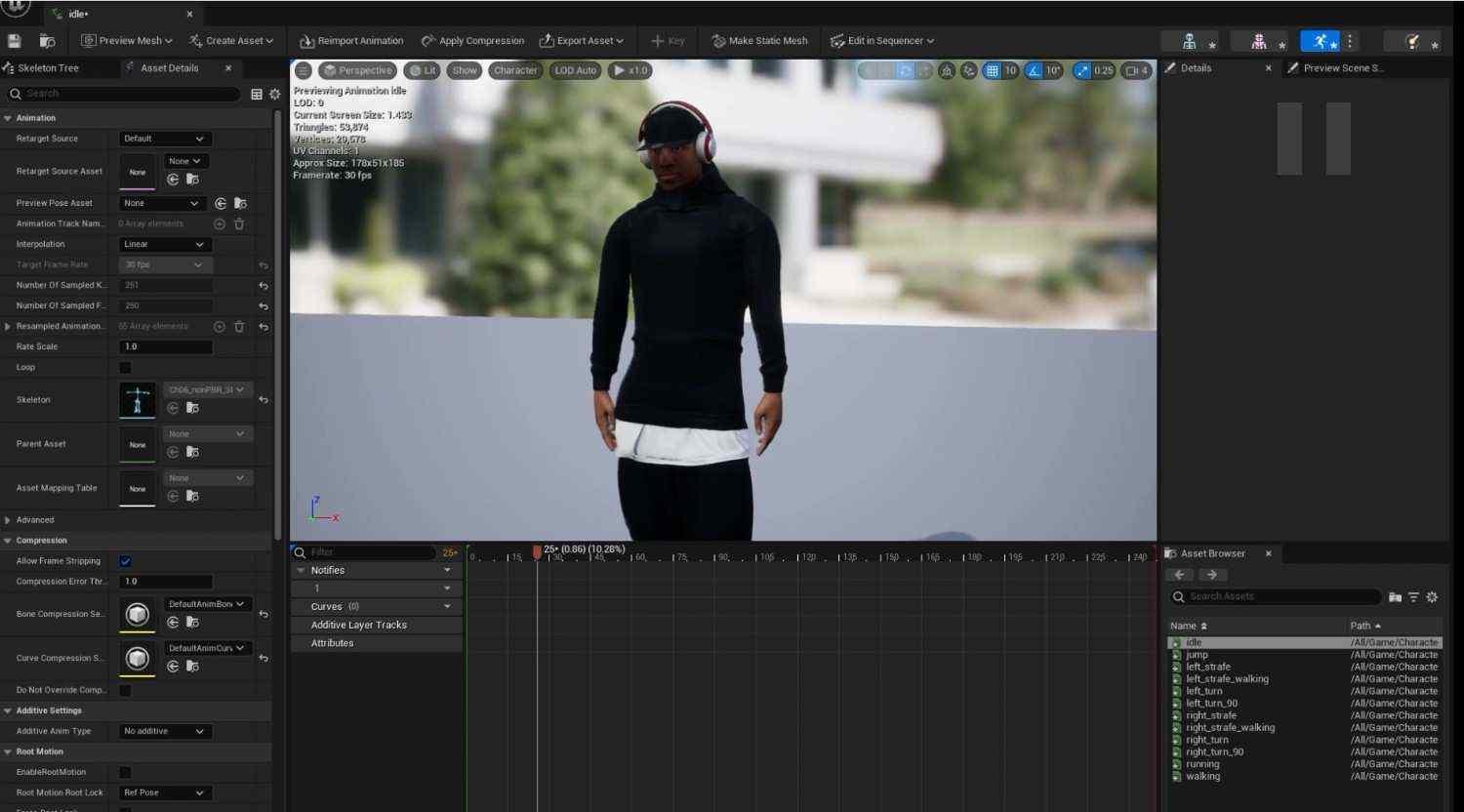Viewport: 1464px width, 812px height.
Task: Click the Make Static Mesh button
Action: point(759,41)
